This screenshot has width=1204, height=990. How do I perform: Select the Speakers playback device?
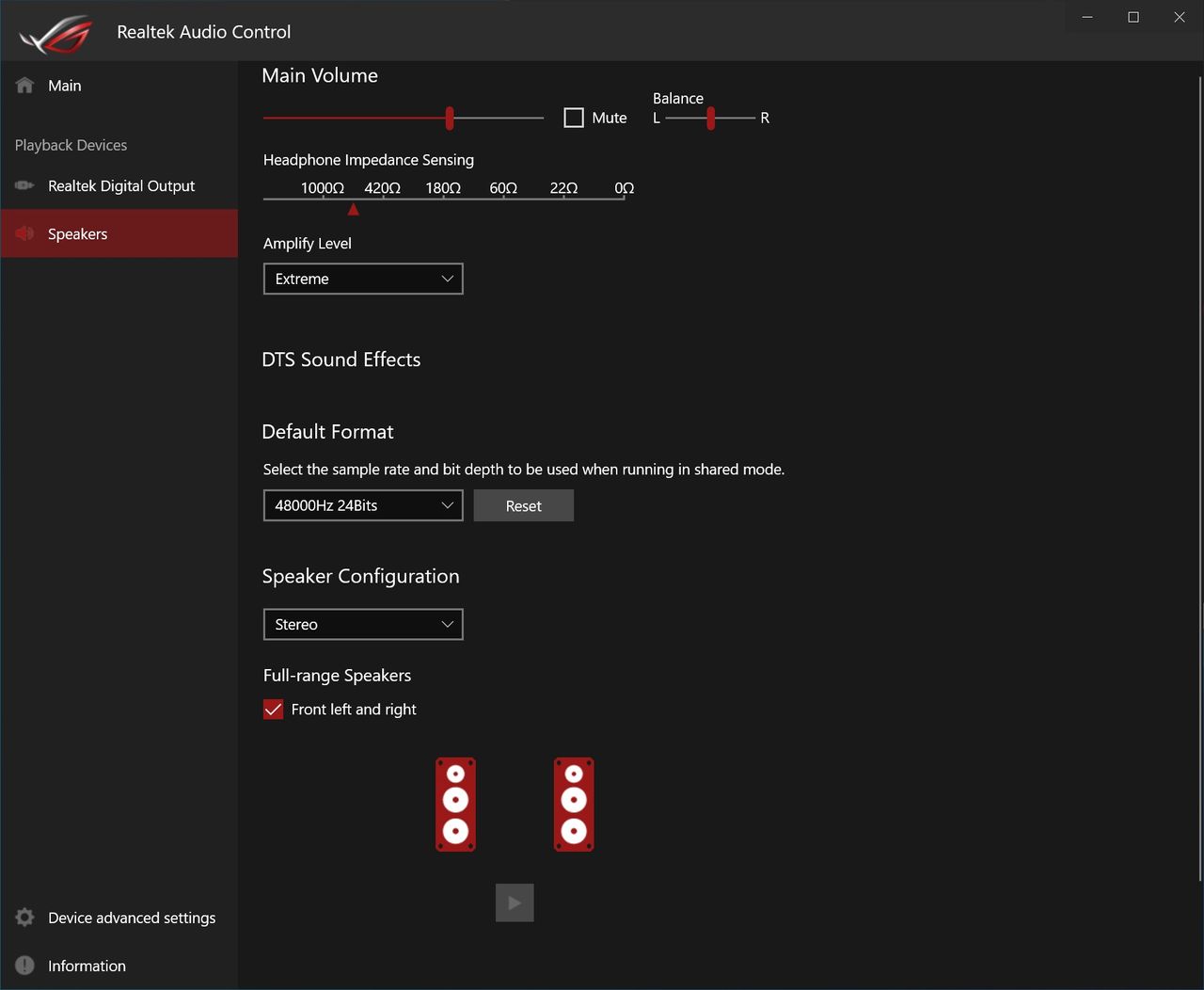coord(119,233)
